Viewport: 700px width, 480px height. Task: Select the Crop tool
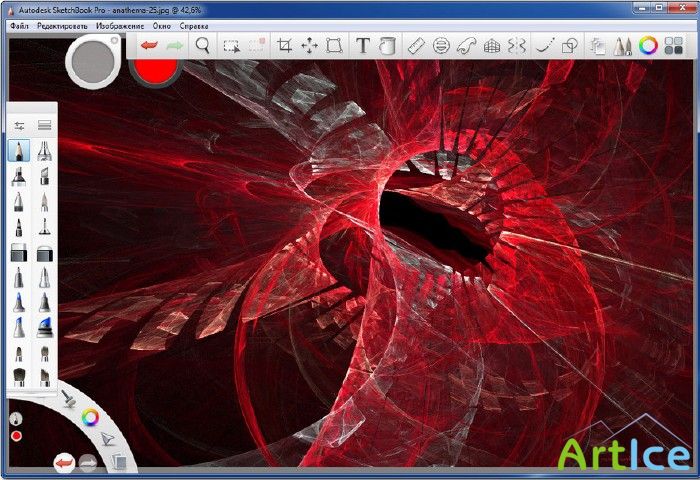(284, 46)
